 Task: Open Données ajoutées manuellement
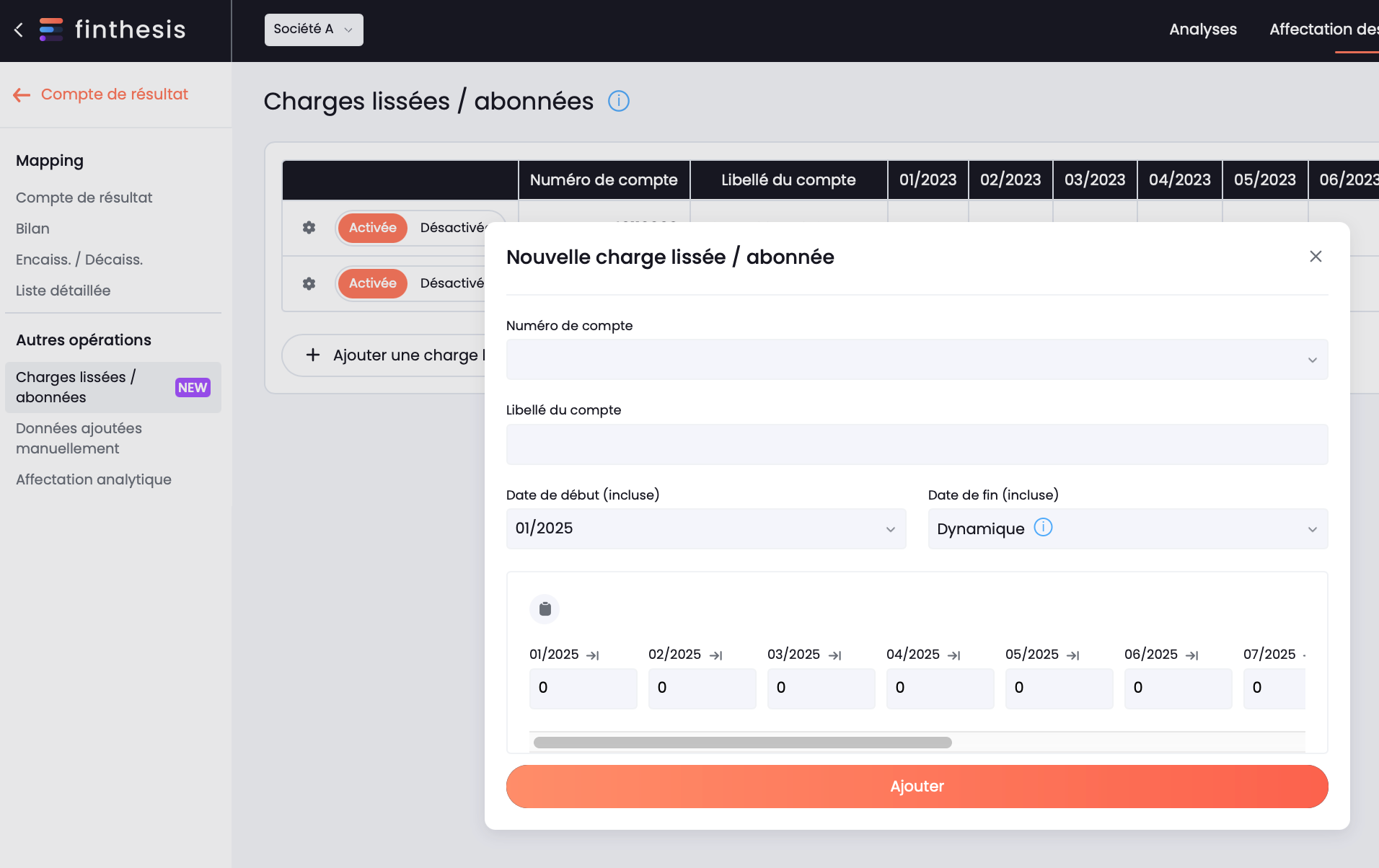click(79, 438)
